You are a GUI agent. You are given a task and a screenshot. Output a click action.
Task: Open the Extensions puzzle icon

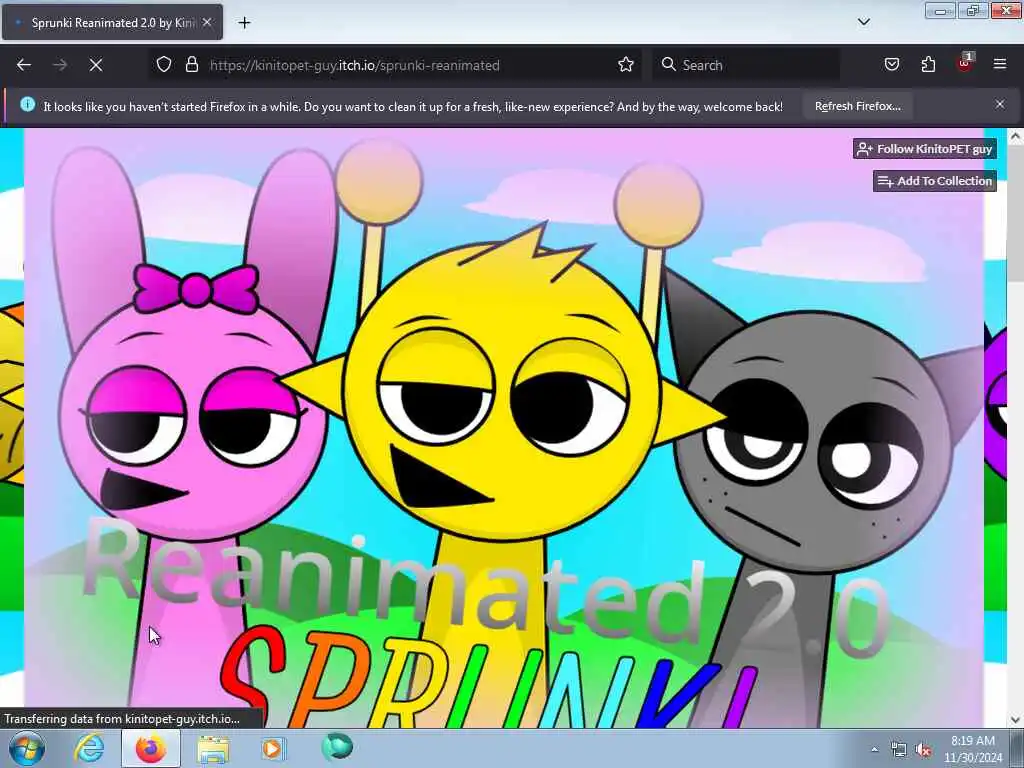tap(928, 65)
